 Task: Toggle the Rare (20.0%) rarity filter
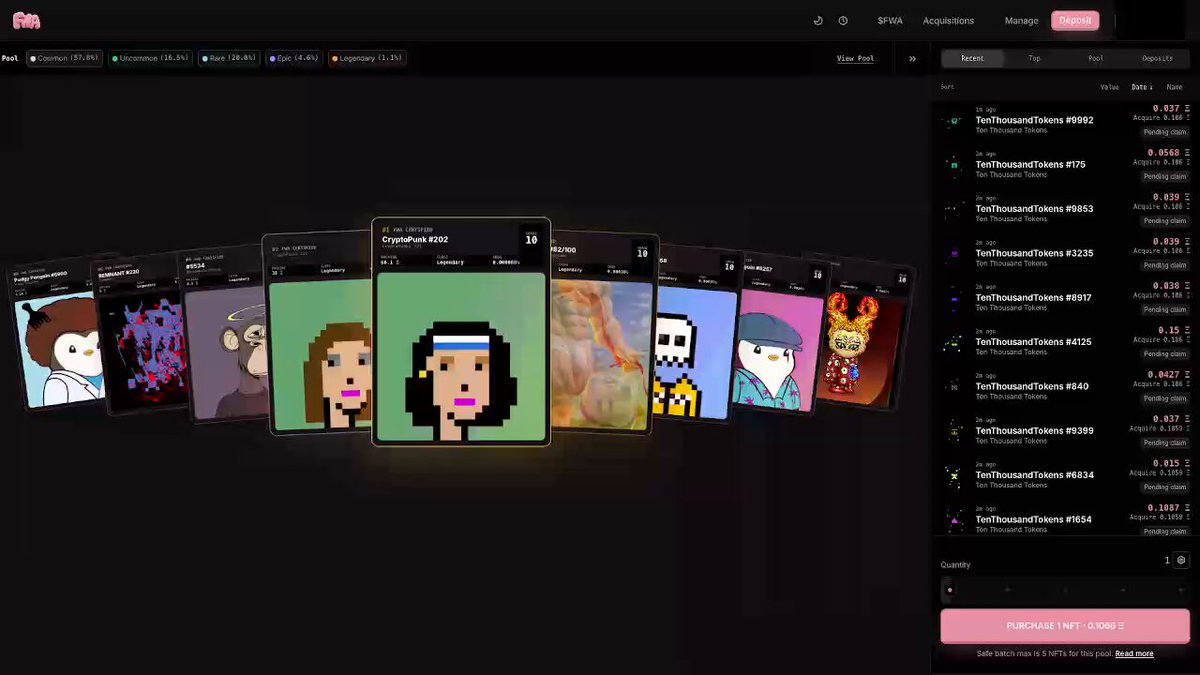[x=230, y=58]
